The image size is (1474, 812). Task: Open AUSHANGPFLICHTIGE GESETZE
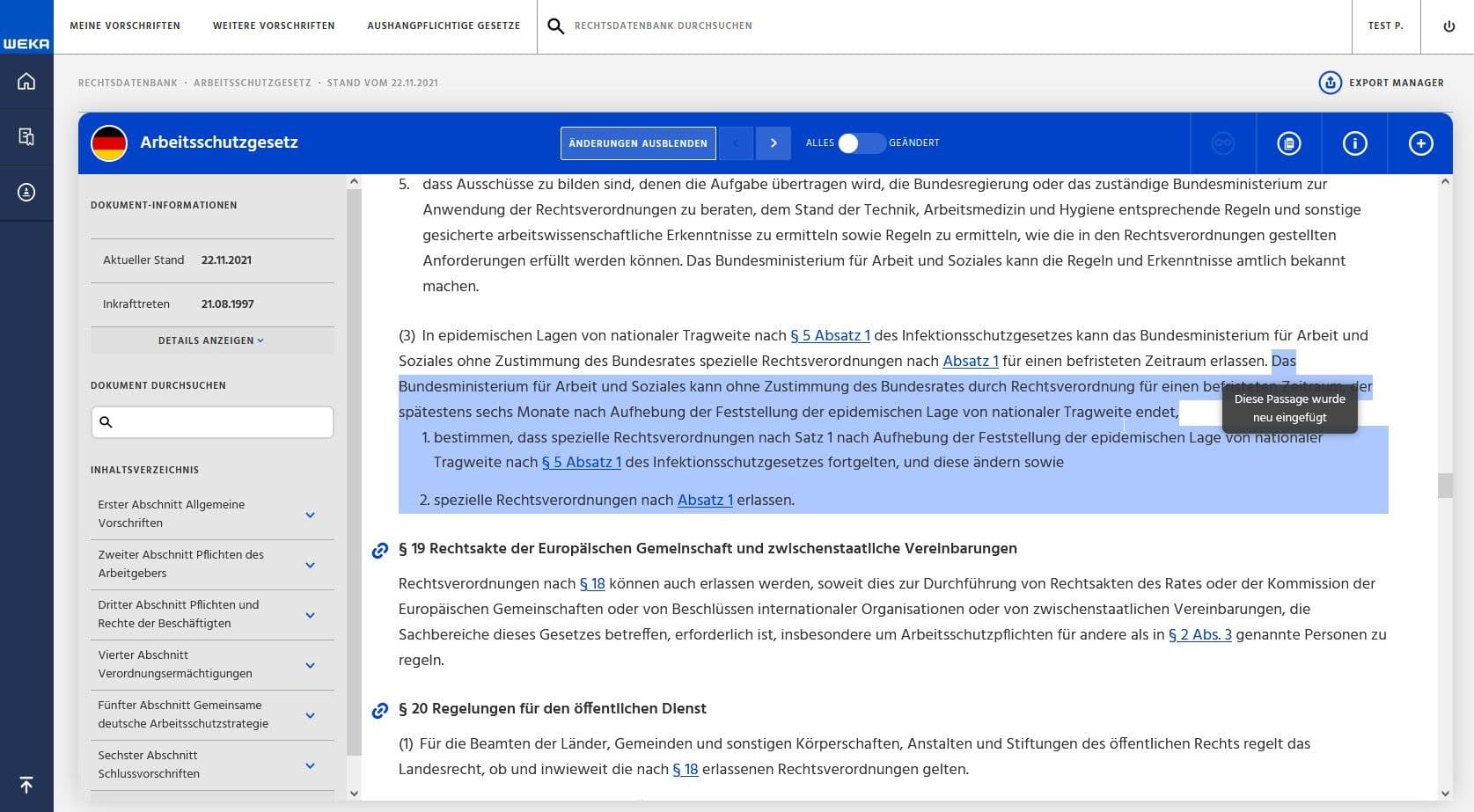[444, 26]
